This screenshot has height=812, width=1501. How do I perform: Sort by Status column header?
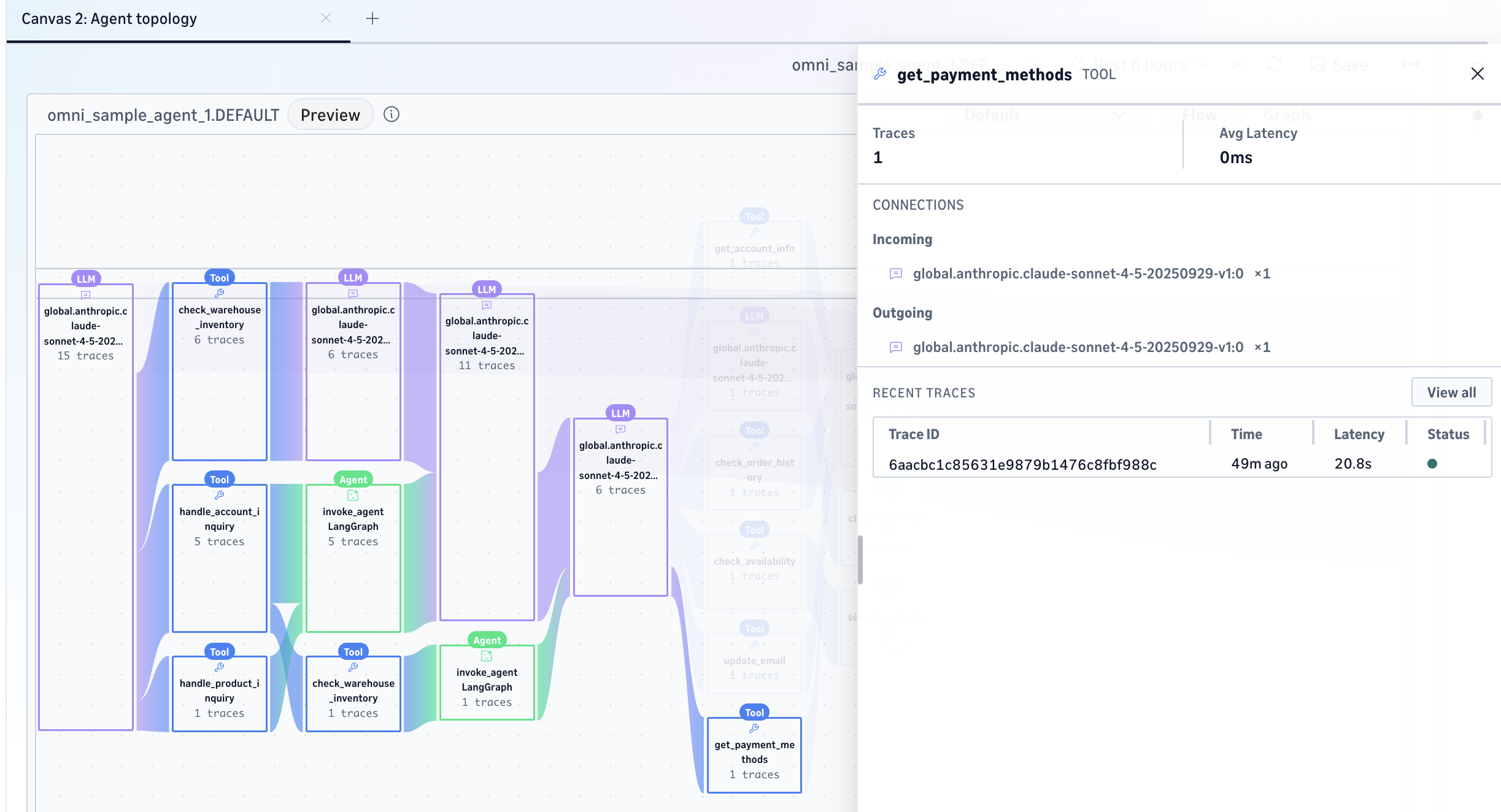click(1448, 434)
